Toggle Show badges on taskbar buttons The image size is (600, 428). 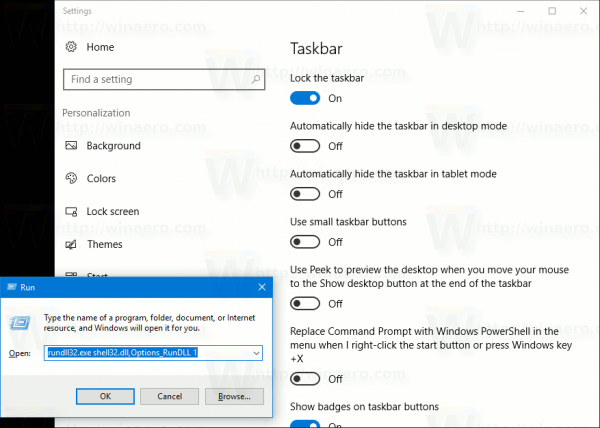(x=305, y=424)
